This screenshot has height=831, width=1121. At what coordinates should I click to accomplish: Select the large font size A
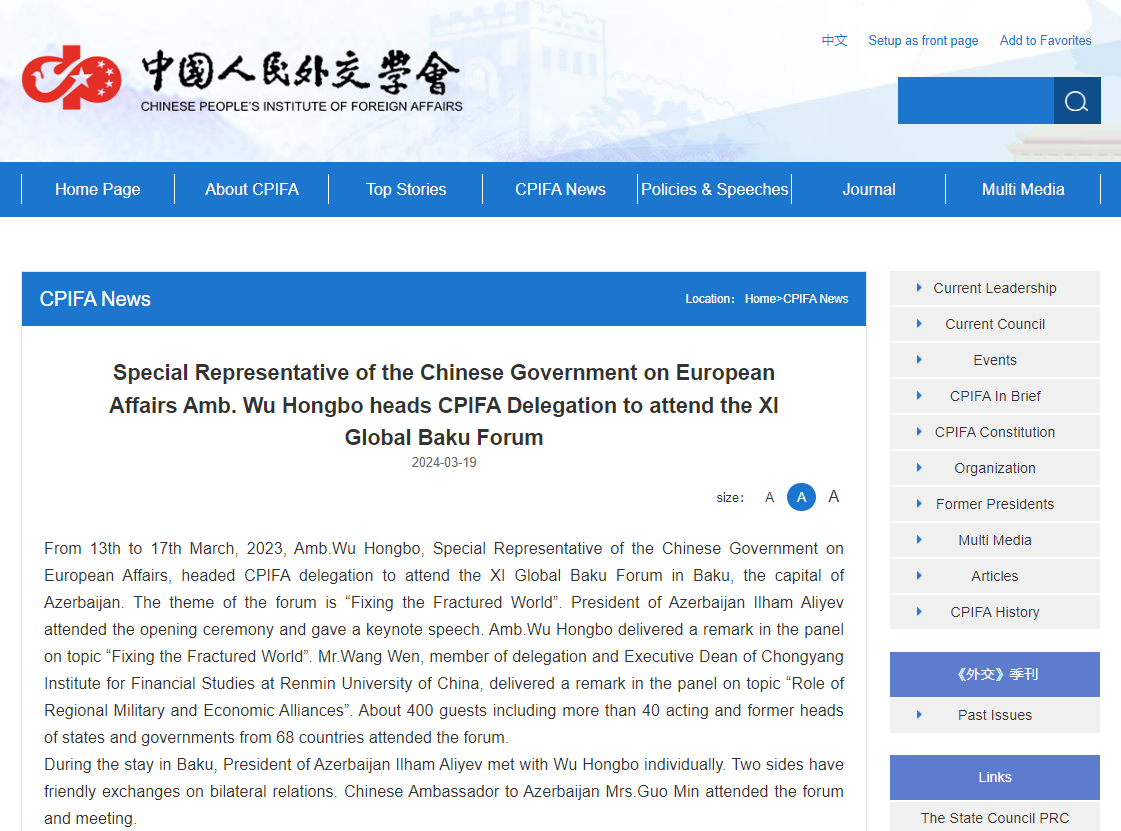pyautogui.click(x=834, y=496)
